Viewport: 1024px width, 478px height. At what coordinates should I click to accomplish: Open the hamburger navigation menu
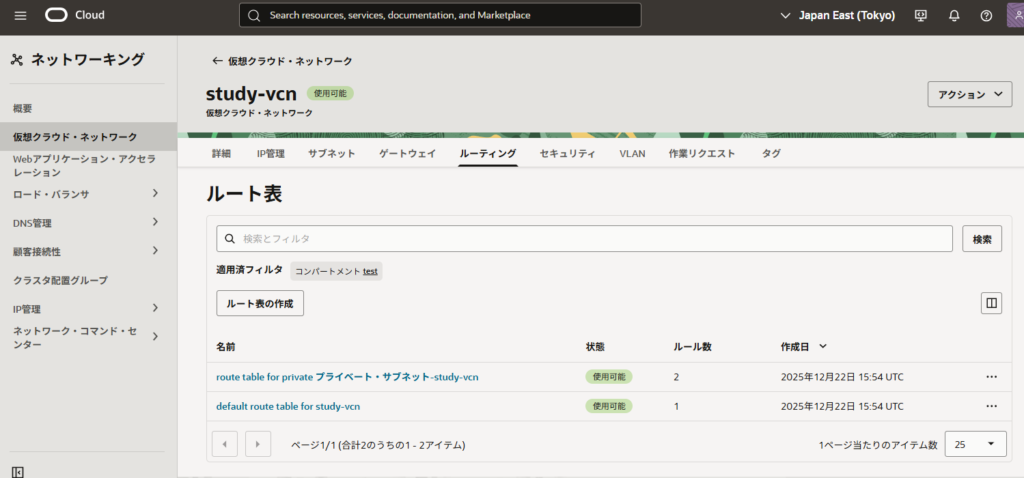21,15
